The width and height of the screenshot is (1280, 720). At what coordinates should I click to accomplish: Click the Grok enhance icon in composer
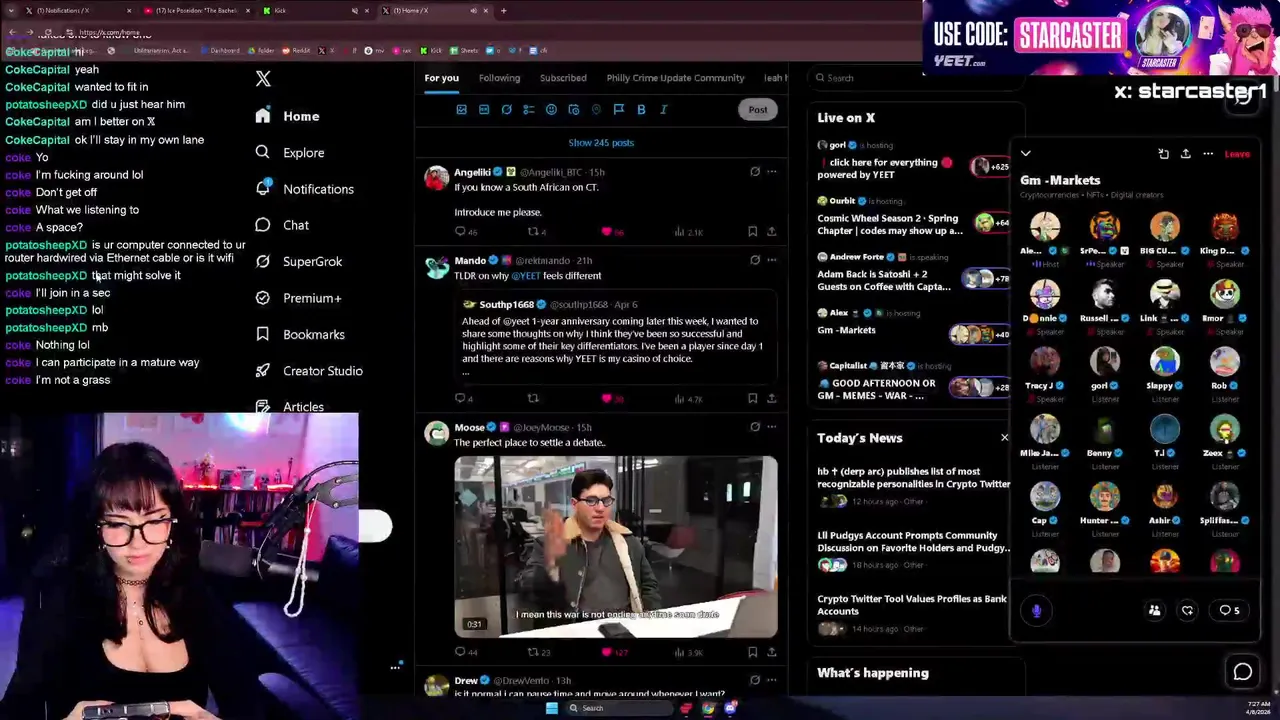[x=506, y=110]
